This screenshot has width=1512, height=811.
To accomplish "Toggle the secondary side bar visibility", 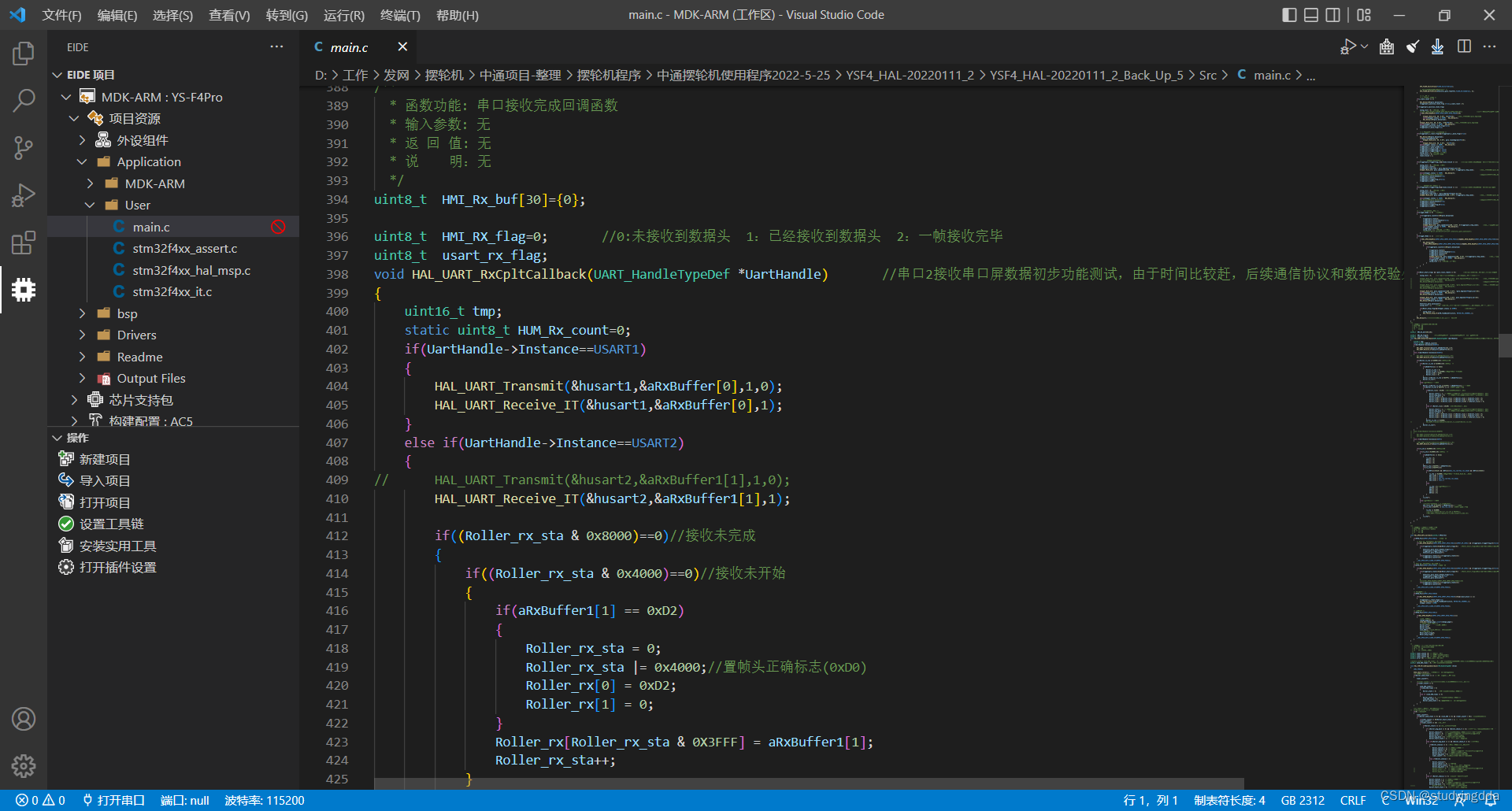I will [1332, 15].
